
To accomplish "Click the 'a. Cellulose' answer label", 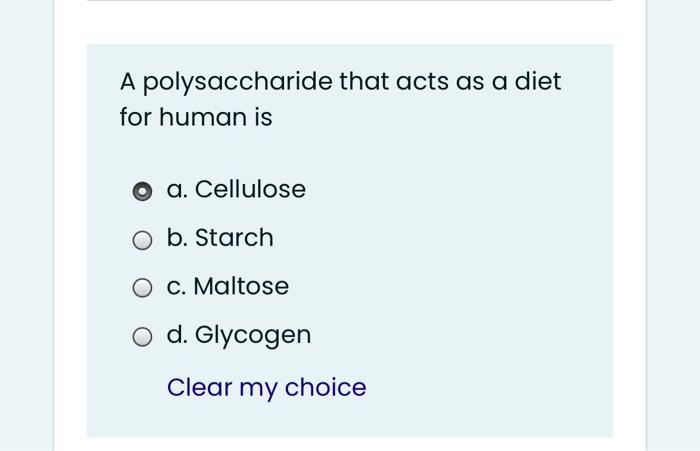I will [237, 189].
